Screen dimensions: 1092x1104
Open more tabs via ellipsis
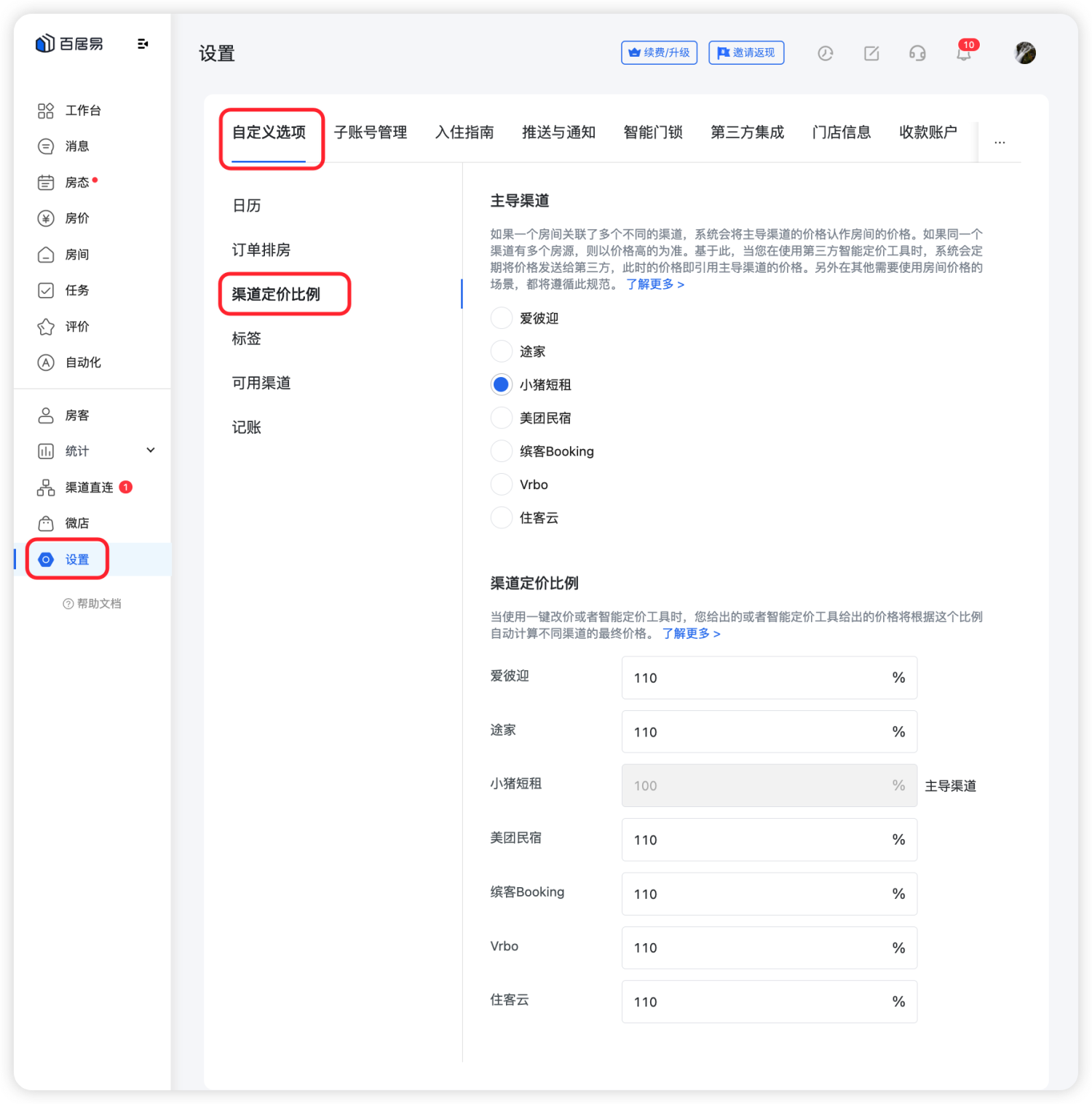tap(1000, 143)
